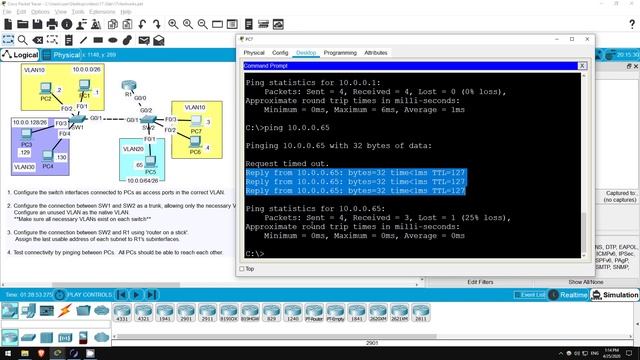This screenshot has height=360, width=640.
Task: Open the Edit menu
Action: pos(21,12)
